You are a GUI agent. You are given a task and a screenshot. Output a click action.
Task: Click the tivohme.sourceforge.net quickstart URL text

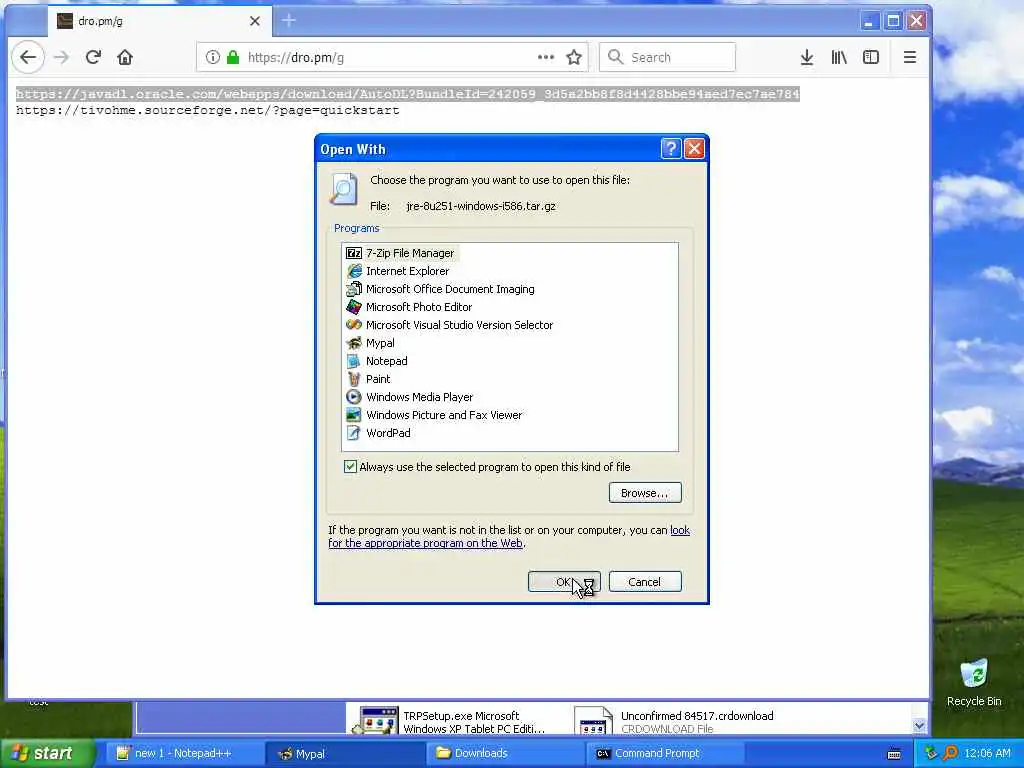208,110
